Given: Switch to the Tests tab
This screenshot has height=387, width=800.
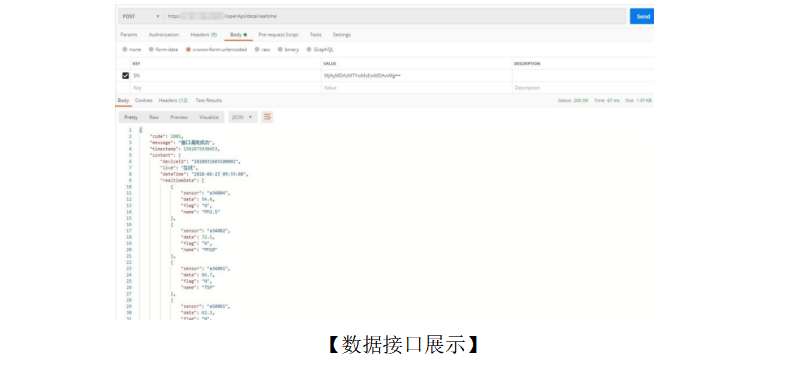Looking at the screenshot, I should coord(315,35).
